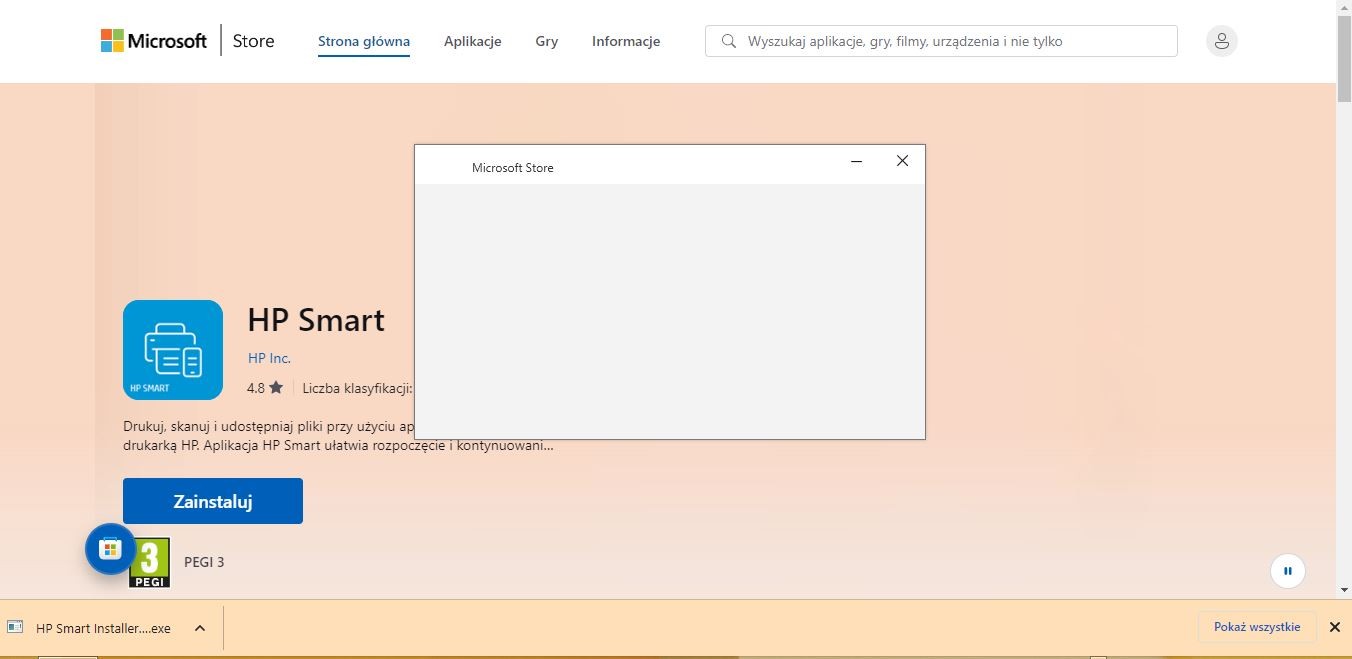Screen dimensions: 1352x659
Task: Open the Informacje tab
Action: [x=626, y=41]
